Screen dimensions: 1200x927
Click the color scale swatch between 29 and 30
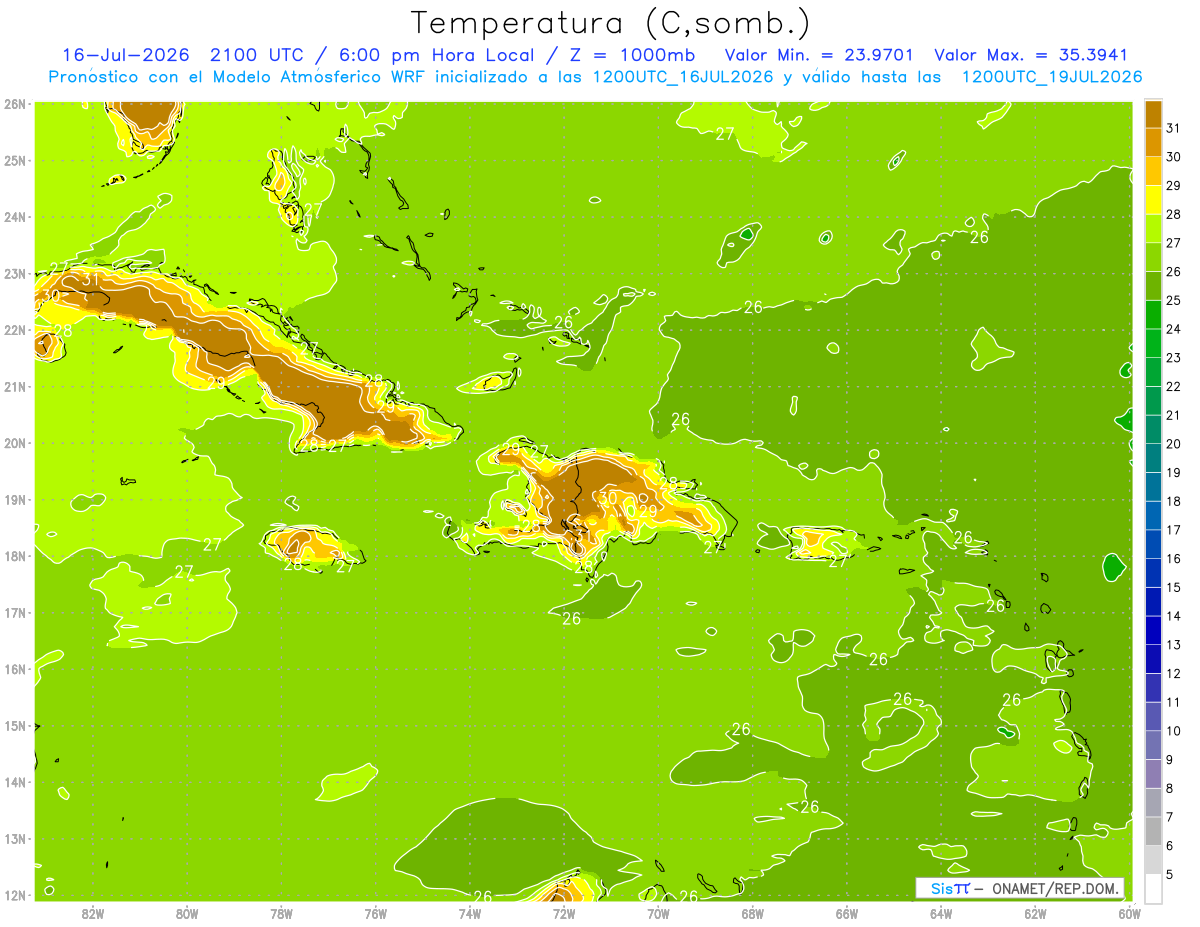point(1153,172)
